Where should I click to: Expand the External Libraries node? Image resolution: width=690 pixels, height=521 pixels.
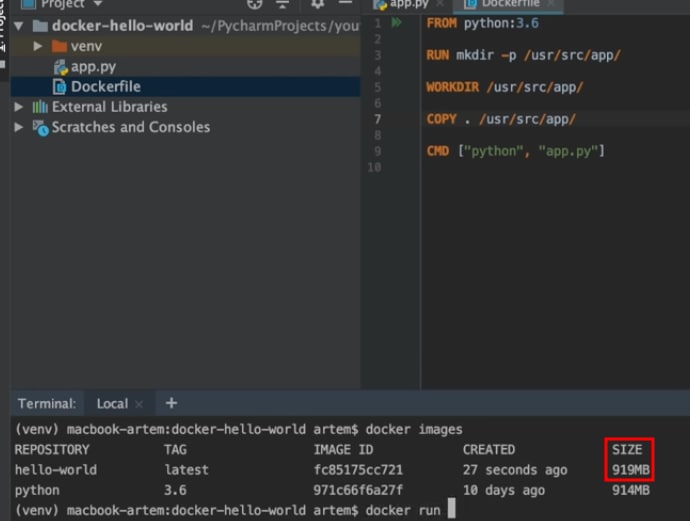[x=18, y=106]
